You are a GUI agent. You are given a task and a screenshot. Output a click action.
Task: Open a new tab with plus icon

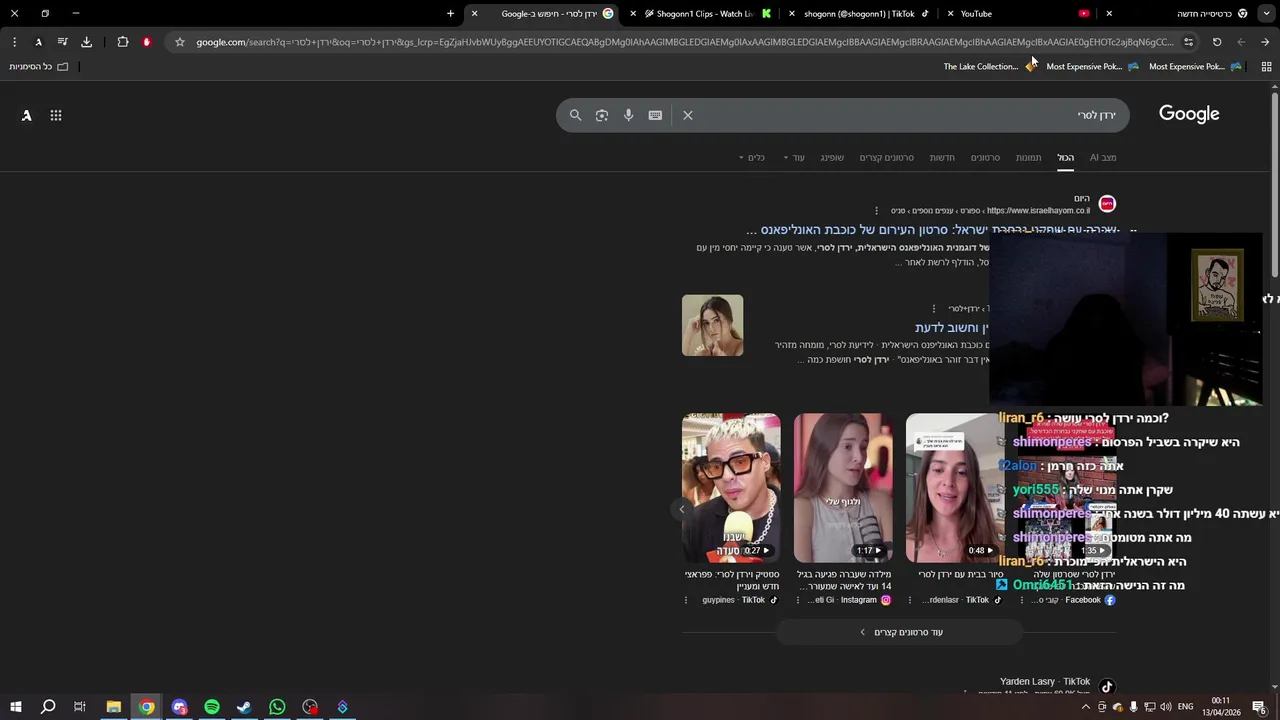[x=450, y=14]
